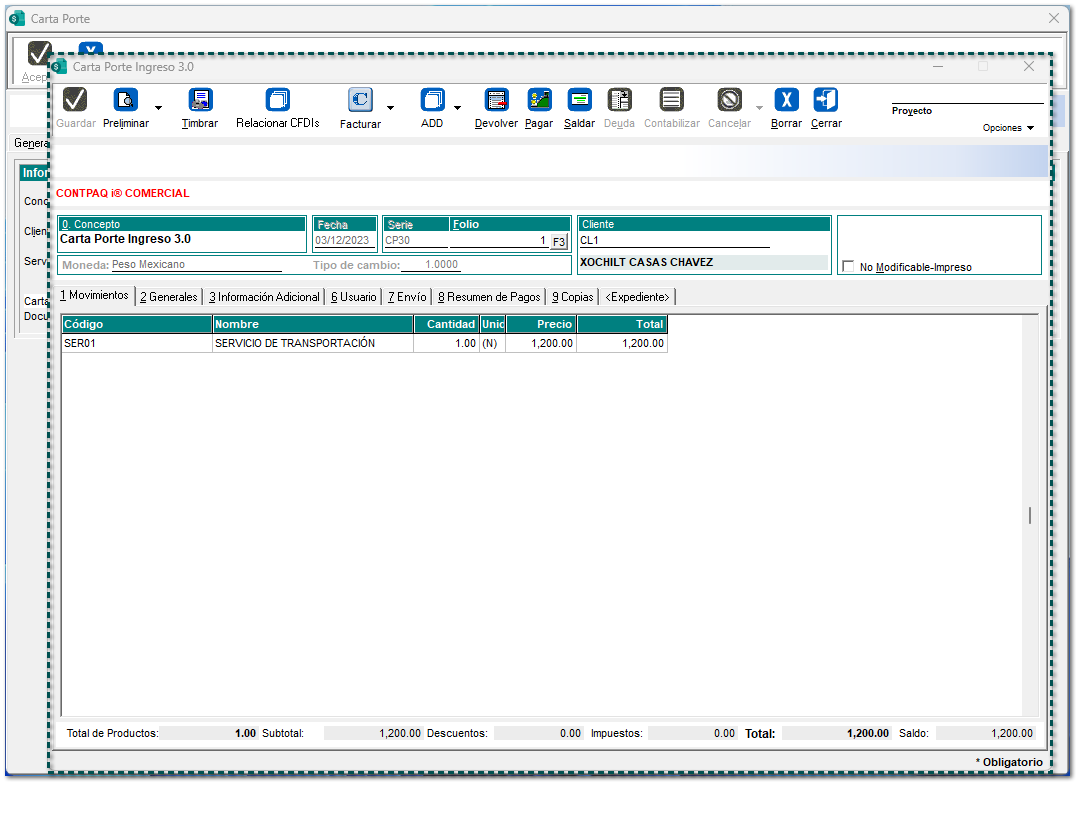1079x813 pixels.
Task: Expand the ADD dropdown arrow
Action: click(x=457, y=108)
